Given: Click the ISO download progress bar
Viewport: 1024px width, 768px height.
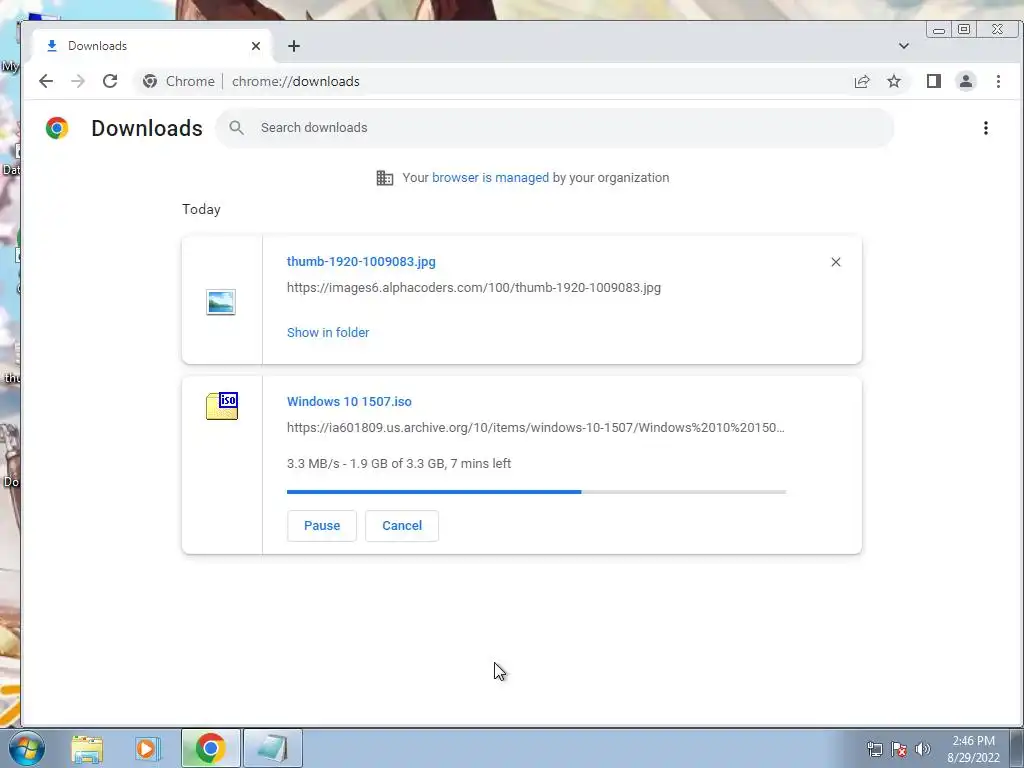Looking at the screenshot, I should point(536,492).
